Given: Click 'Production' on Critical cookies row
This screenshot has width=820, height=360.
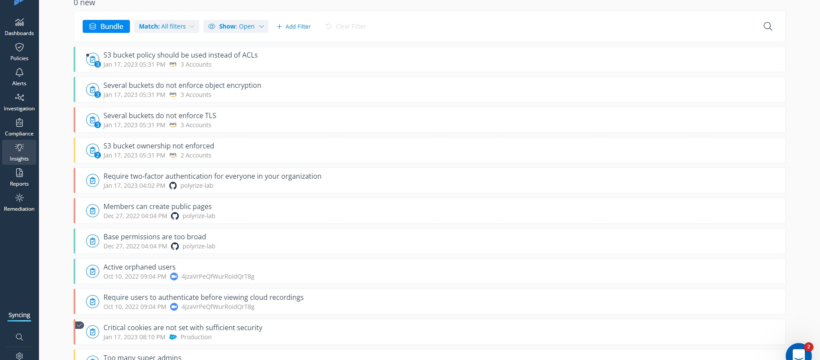Looking at the screenshot, I should [x=196, y=337].
